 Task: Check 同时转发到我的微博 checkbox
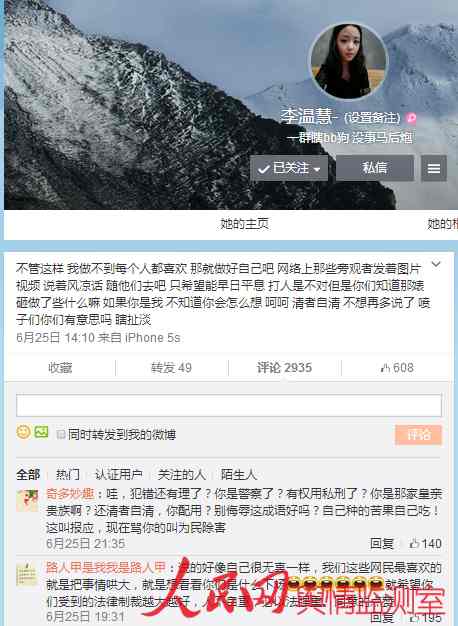click(x=61, y=434)
